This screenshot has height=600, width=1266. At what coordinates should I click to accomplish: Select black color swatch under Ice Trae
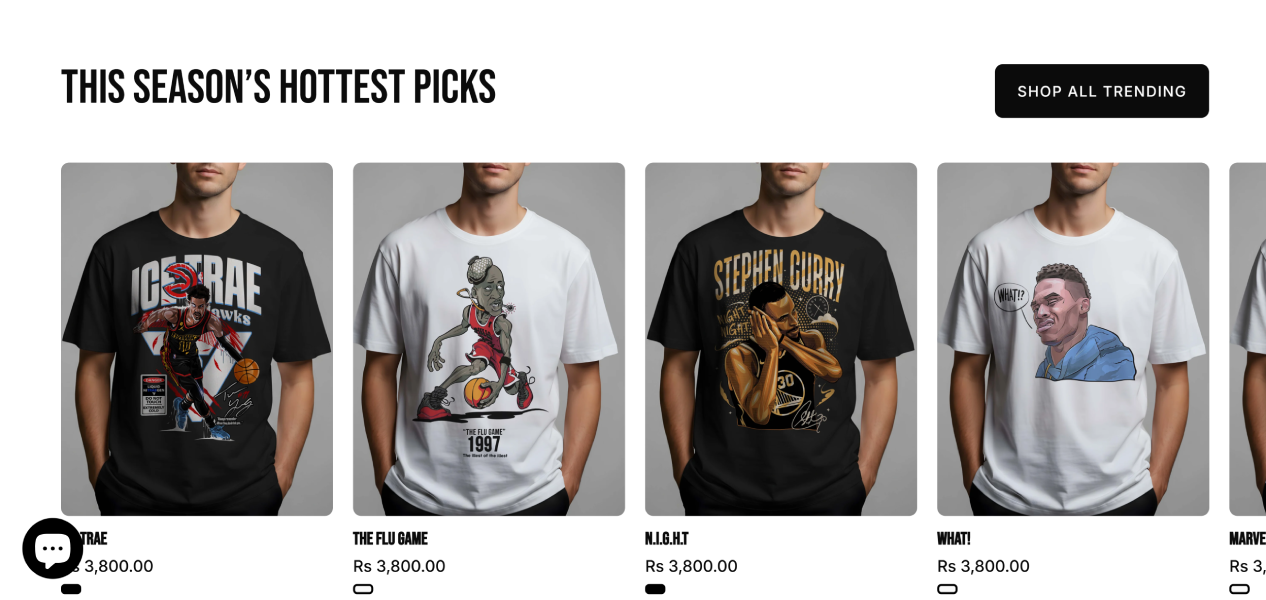click(x=71, y=589)
